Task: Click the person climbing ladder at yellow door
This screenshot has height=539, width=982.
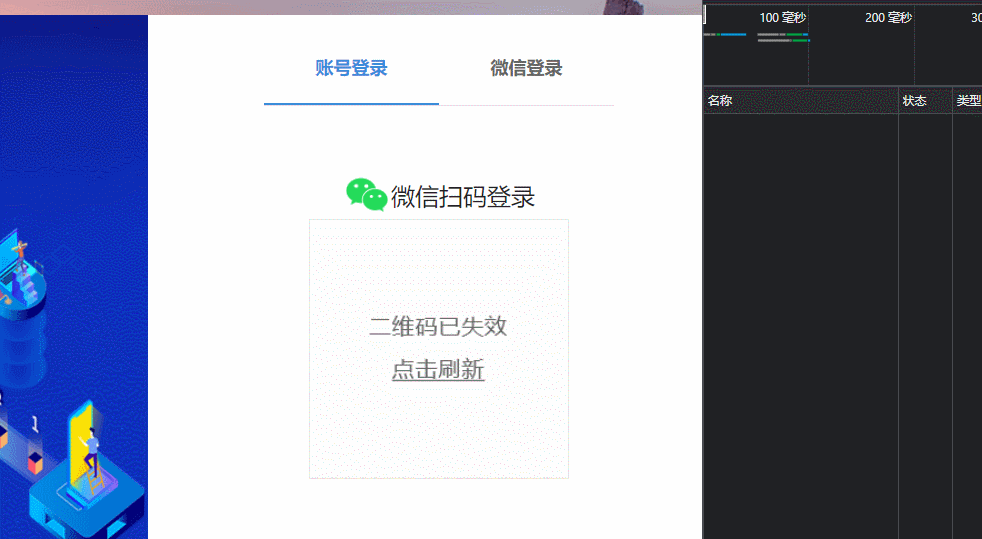Action: (x=91, y=450)
